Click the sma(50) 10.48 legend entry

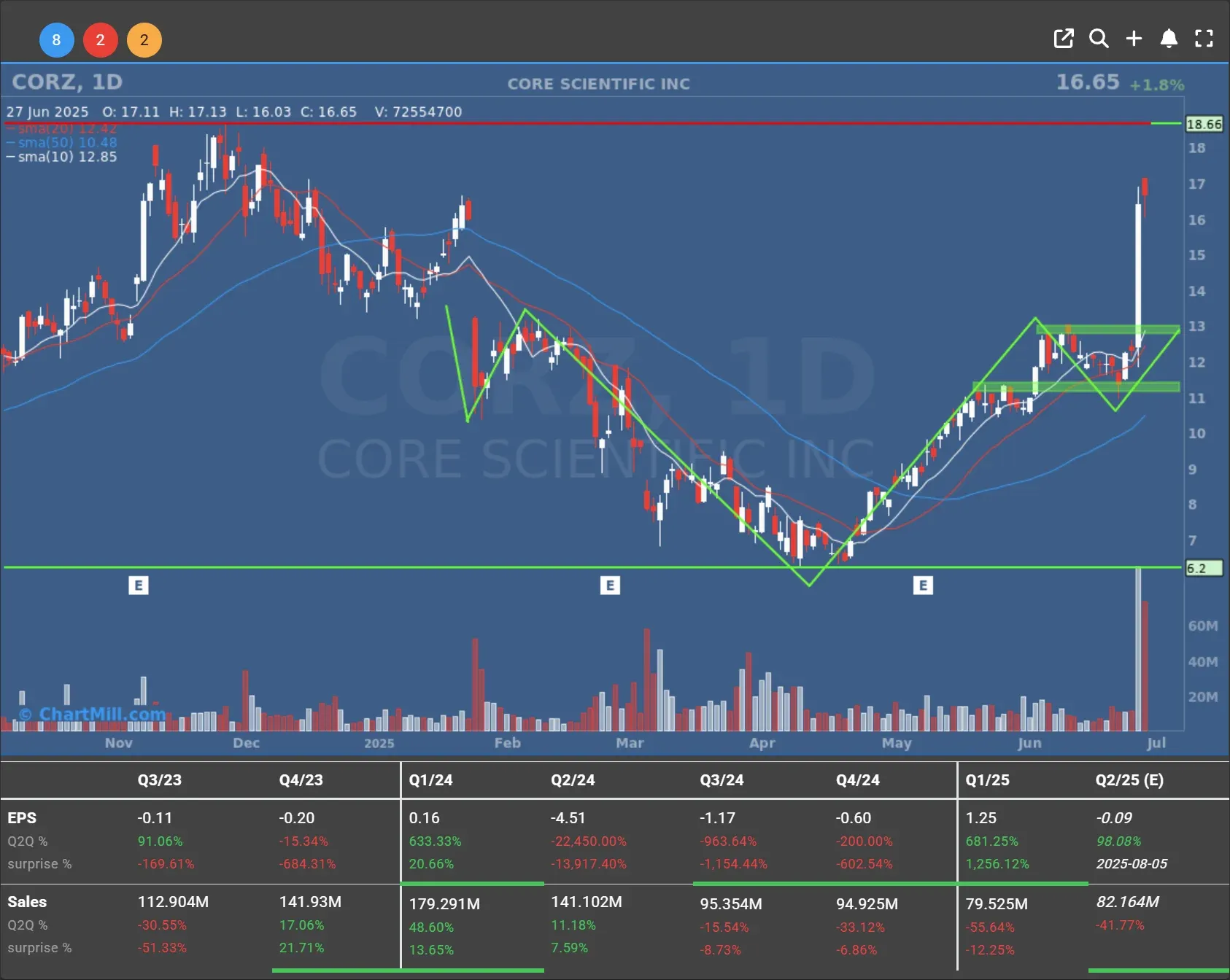[x=62, y=142]
